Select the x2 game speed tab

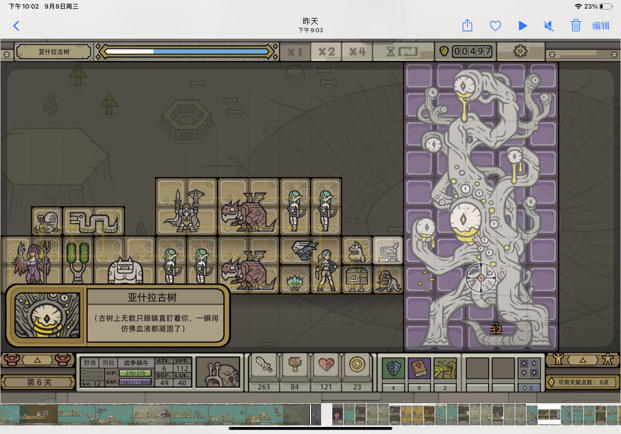click(x=326, y=52)
